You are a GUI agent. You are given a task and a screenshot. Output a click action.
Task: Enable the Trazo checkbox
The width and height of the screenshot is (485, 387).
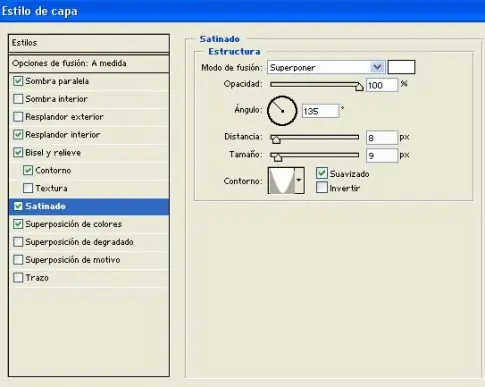point(18,278)
